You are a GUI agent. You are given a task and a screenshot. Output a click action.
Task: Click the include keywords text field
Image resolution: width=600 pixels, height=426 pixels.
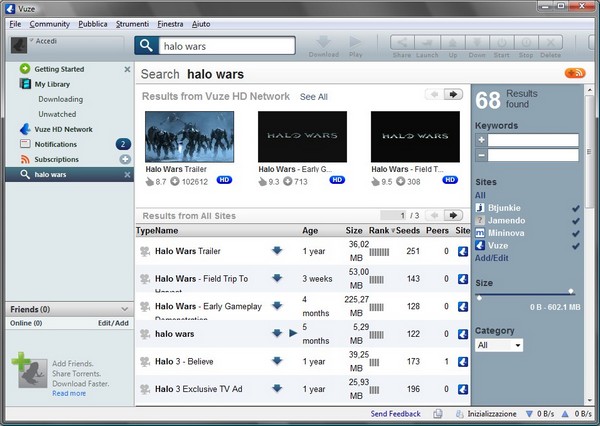(x=533, y=140)
